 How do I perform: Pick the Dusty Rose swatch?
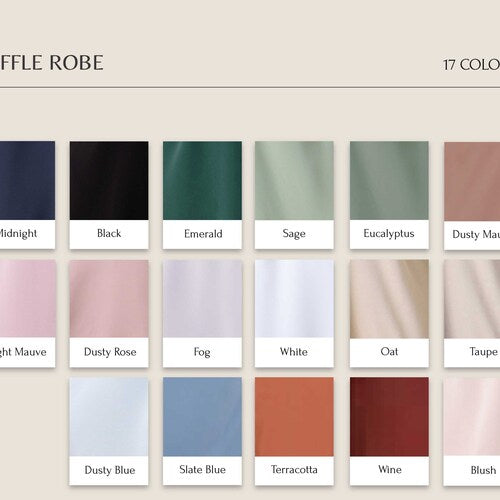(x=109, y=313)
